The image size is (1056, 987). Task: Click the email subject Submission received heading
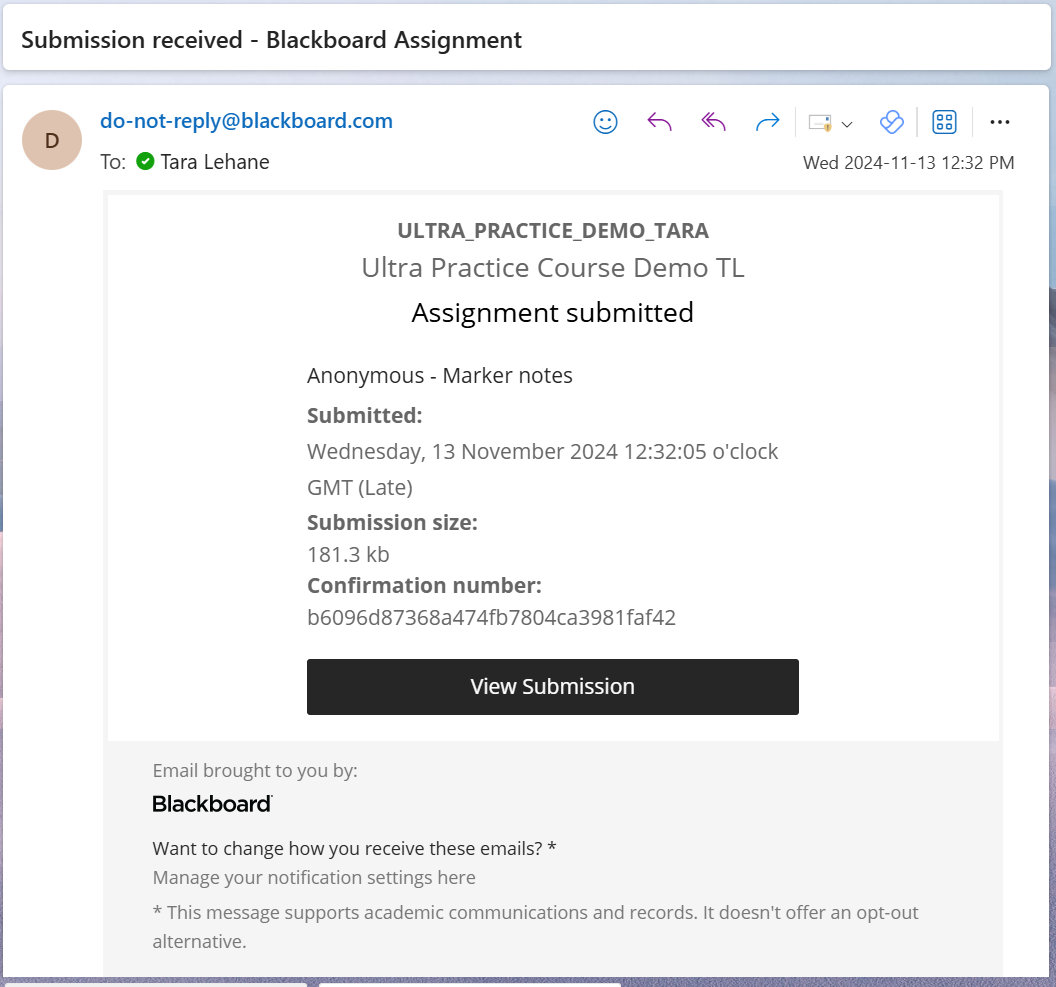click(271, 40)
